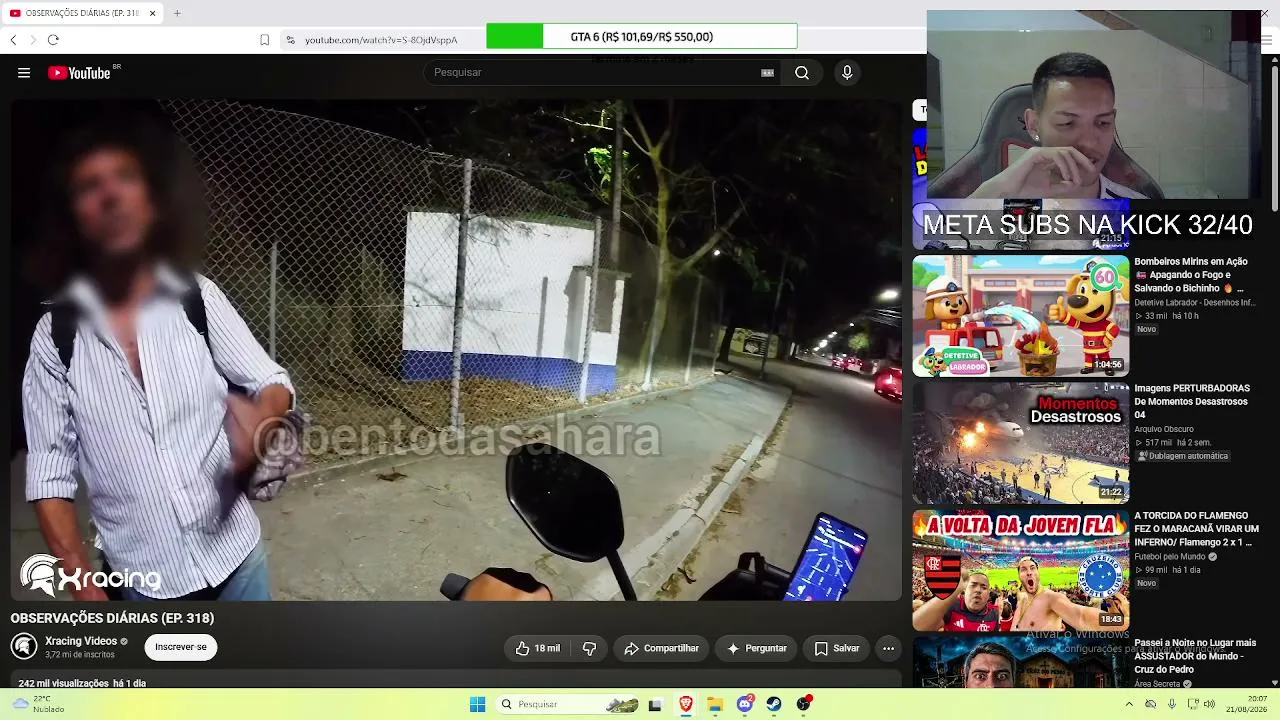The width and height of the screenshot is (1280, 720).
Task: Open the Xracing Videos channel name
Action: tap(81, 641)
